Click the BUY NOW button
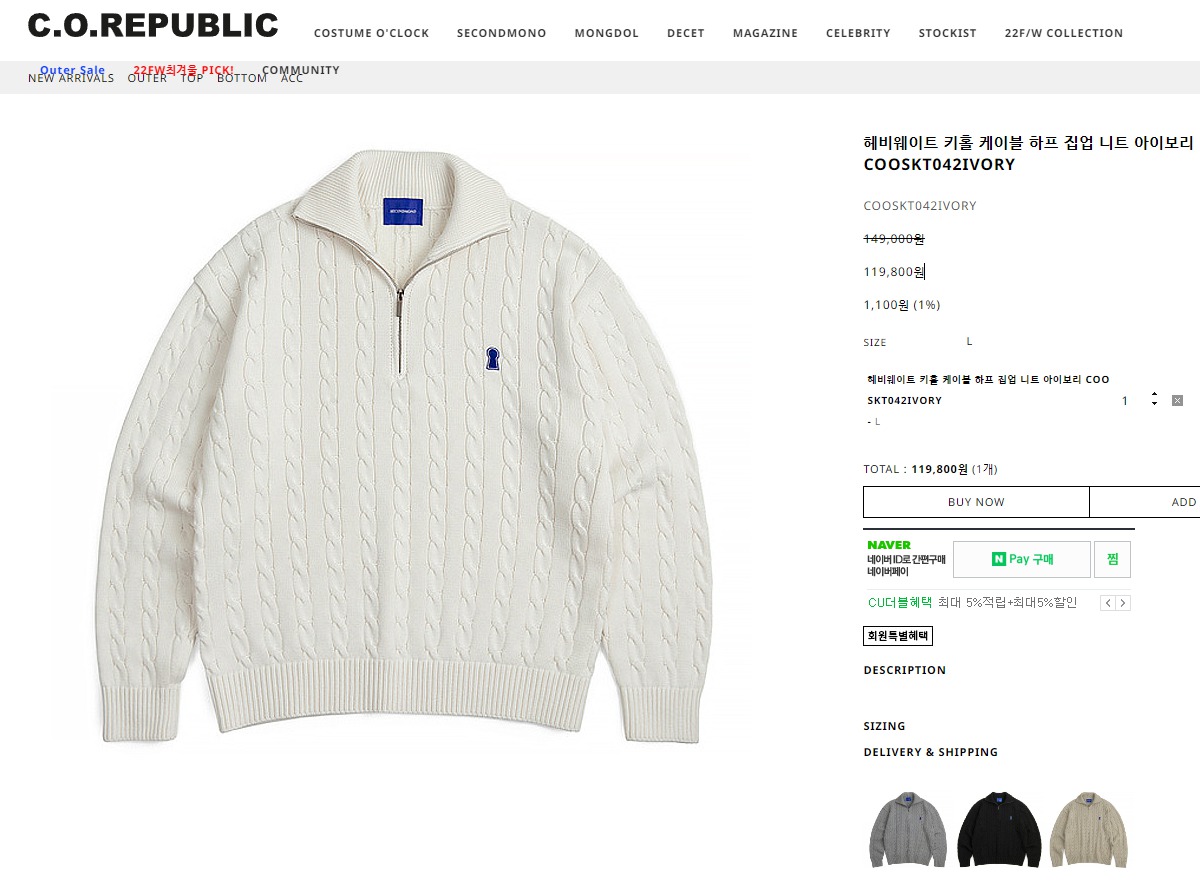Viewport: 1200px width, 892px height. pos(976,502)
